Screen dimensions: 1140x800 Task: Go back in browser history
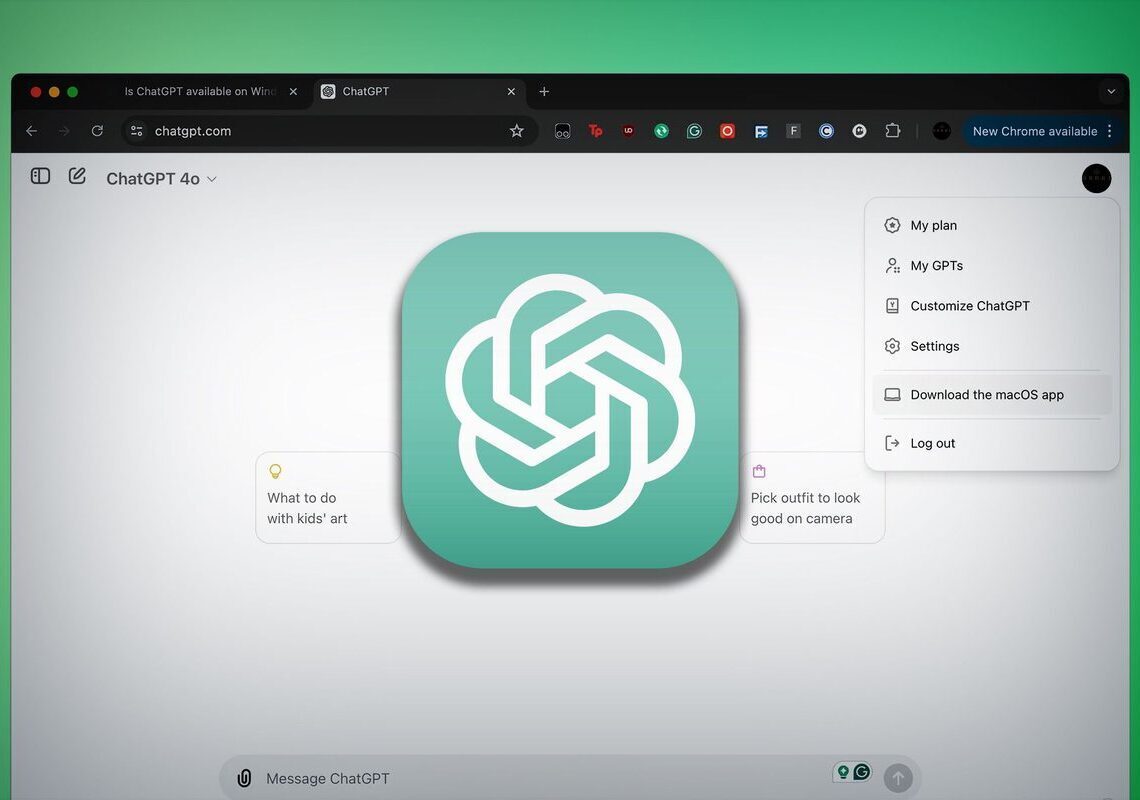[x=31, y=131]
